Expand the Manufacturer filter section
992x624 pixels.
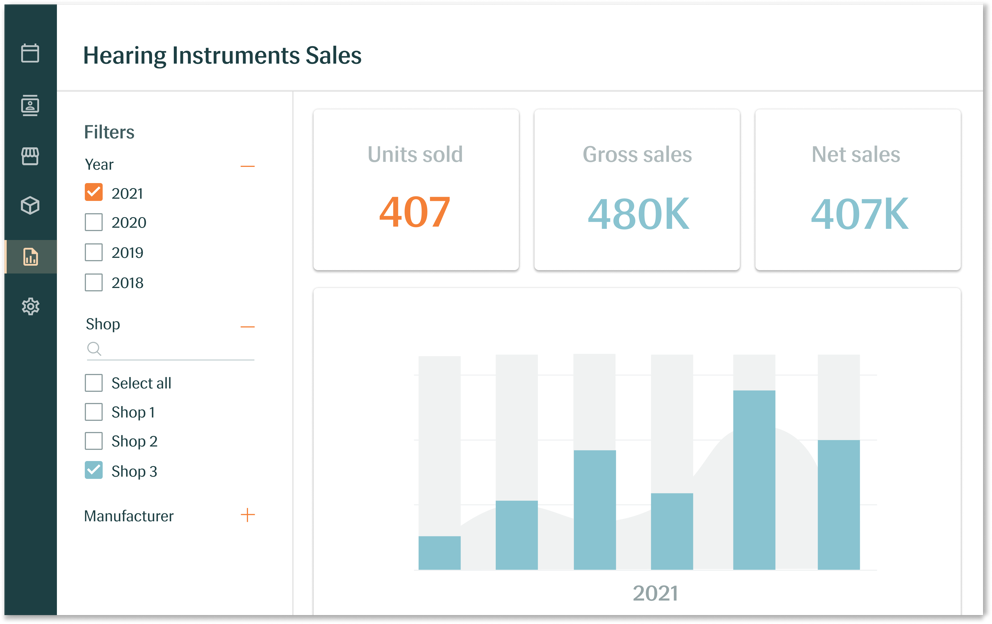(248, 515)
